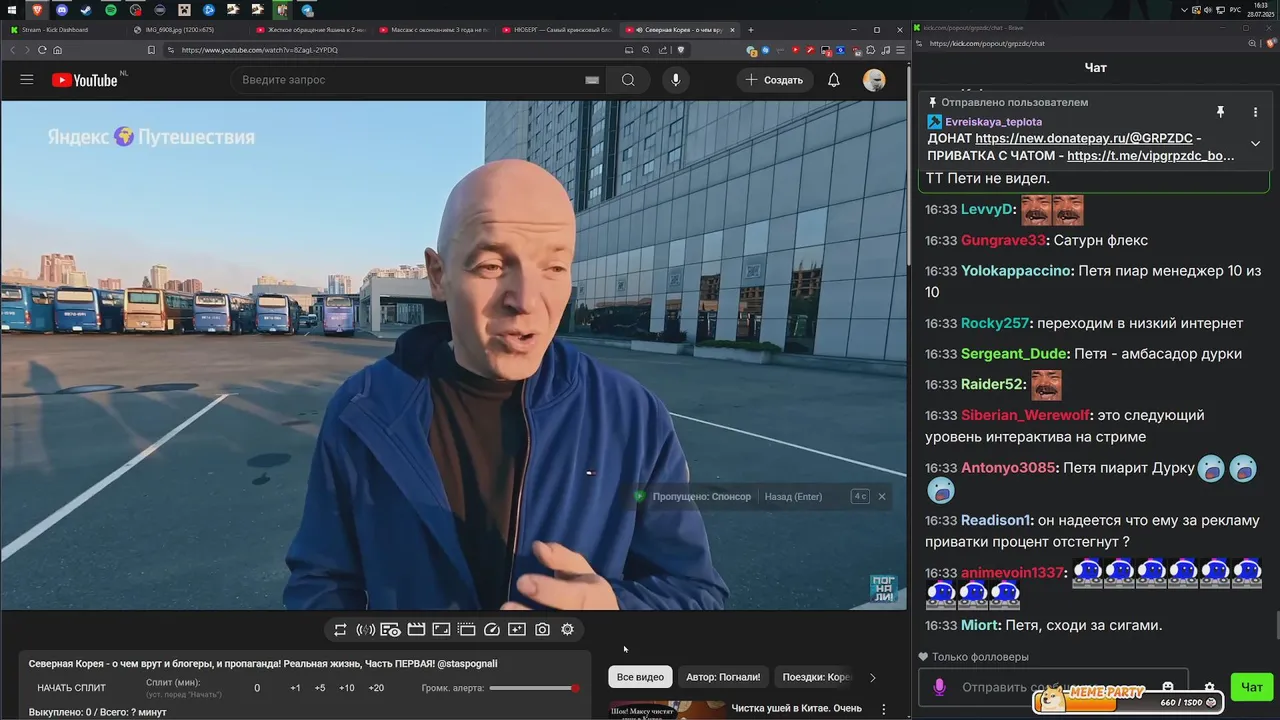Click the browser home button
This screenshot has height=720, width=1280.
[x=57, y=50]
